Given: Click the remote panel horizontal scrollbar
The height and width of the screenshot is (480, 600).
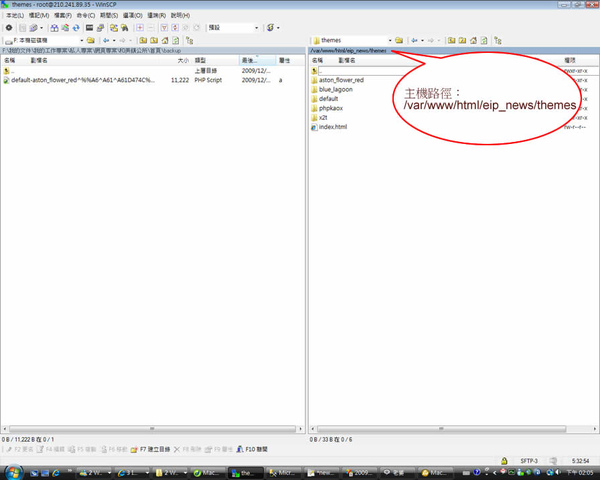Looking at the screenshot, I should click(441, 429).
